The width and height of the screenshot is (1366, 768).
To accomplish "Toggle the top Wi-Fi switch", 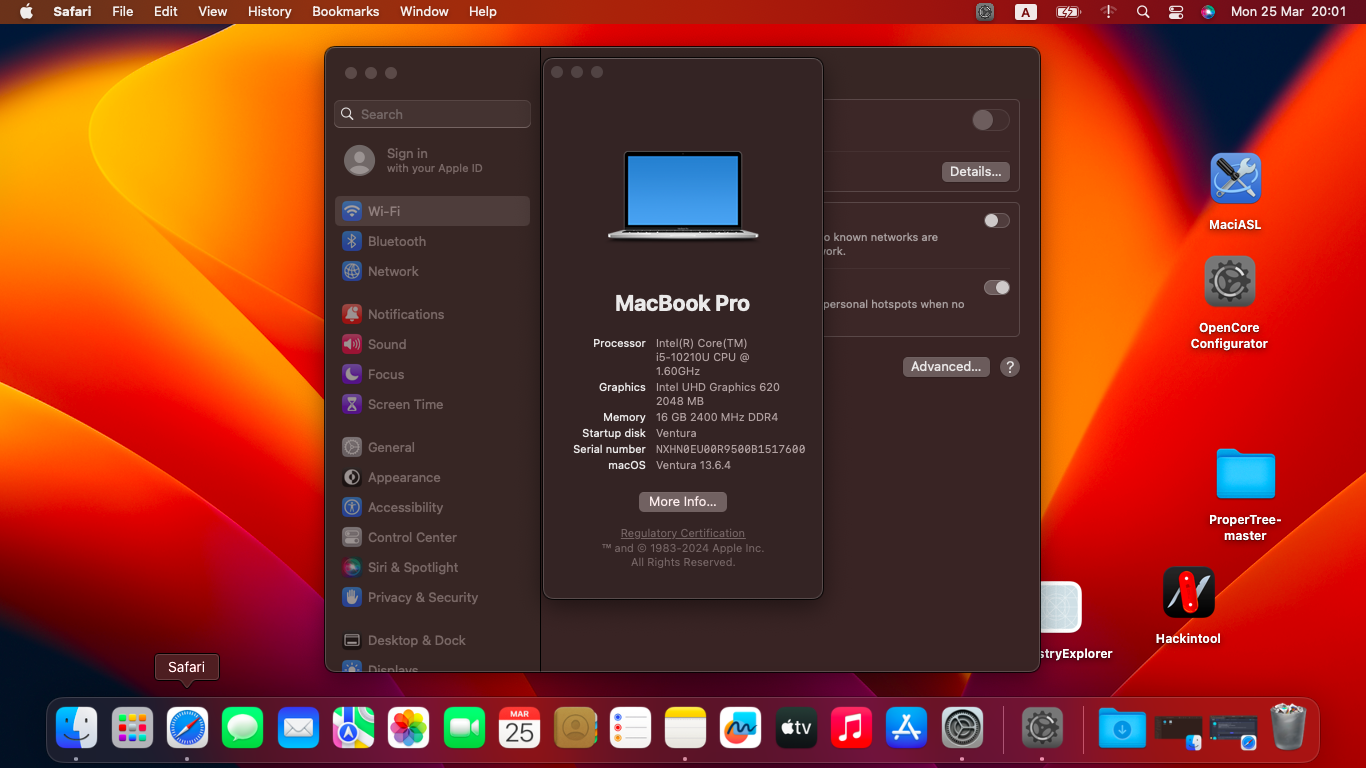I will click(990, 120).
